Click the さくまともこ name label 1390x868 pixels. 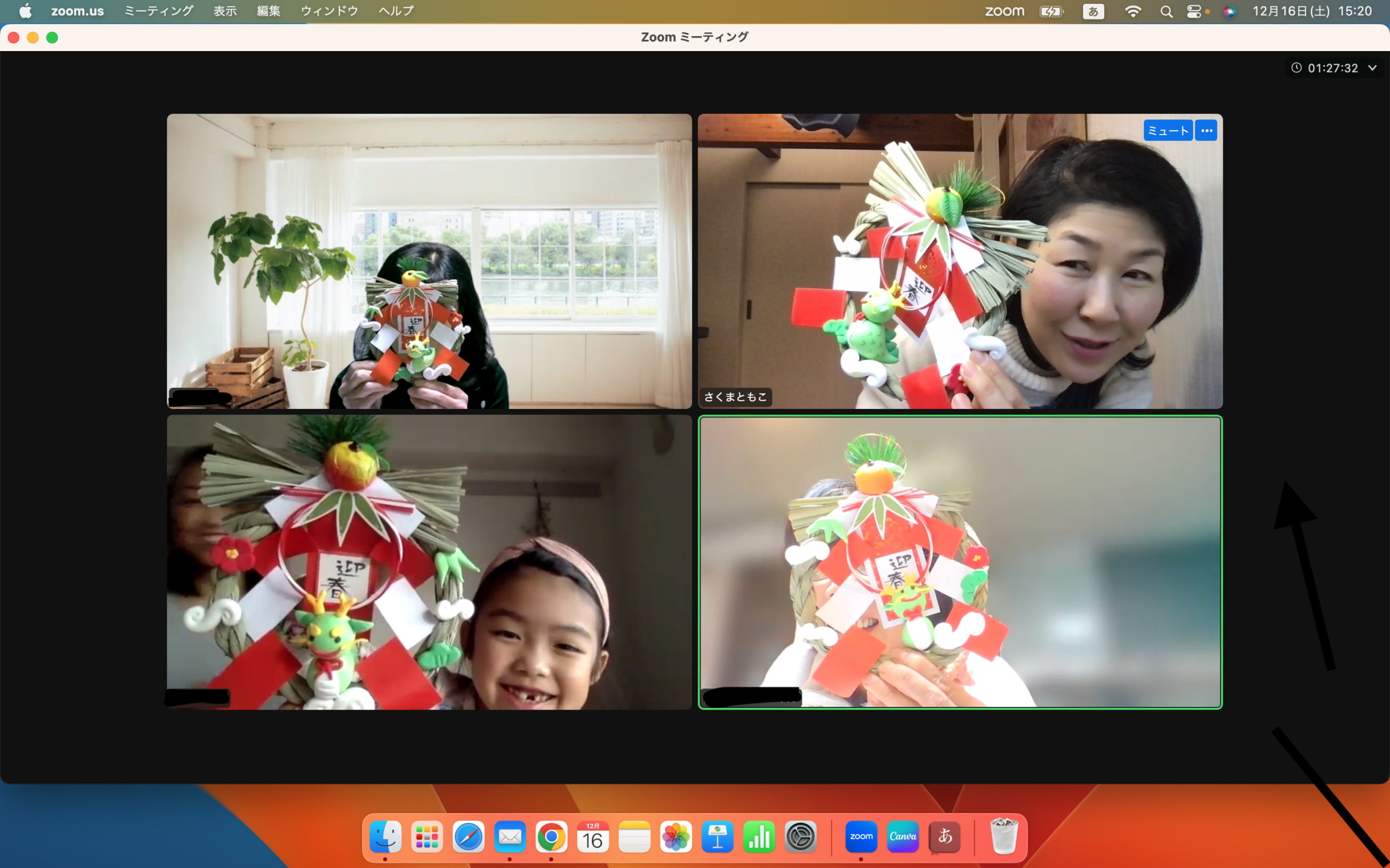[735, 397]
